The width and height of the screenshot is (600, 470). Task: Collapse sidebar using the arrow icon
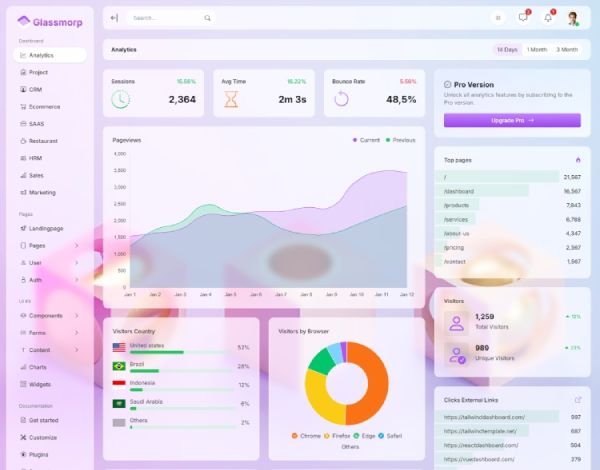pos(114,18)
